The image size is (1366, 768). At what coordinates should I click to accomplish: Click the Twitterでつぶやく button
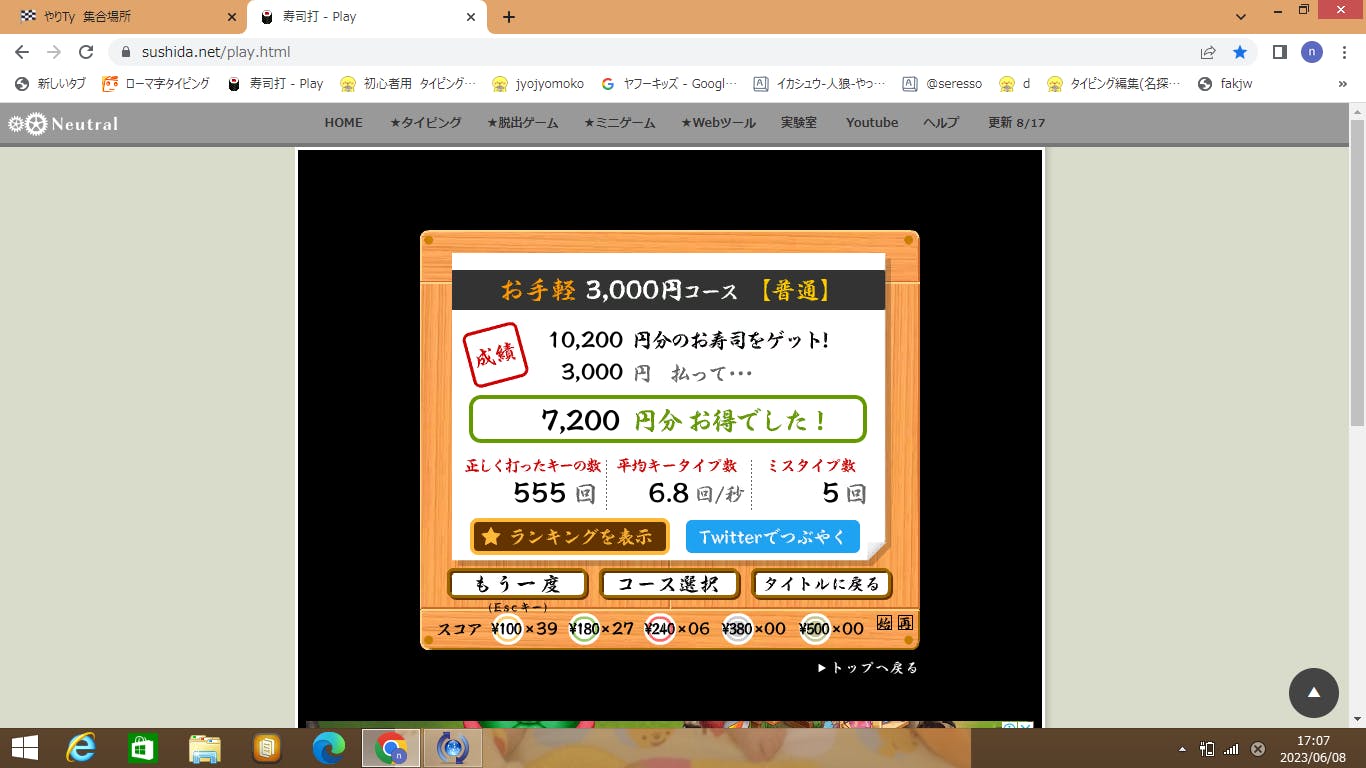(772, 537)
